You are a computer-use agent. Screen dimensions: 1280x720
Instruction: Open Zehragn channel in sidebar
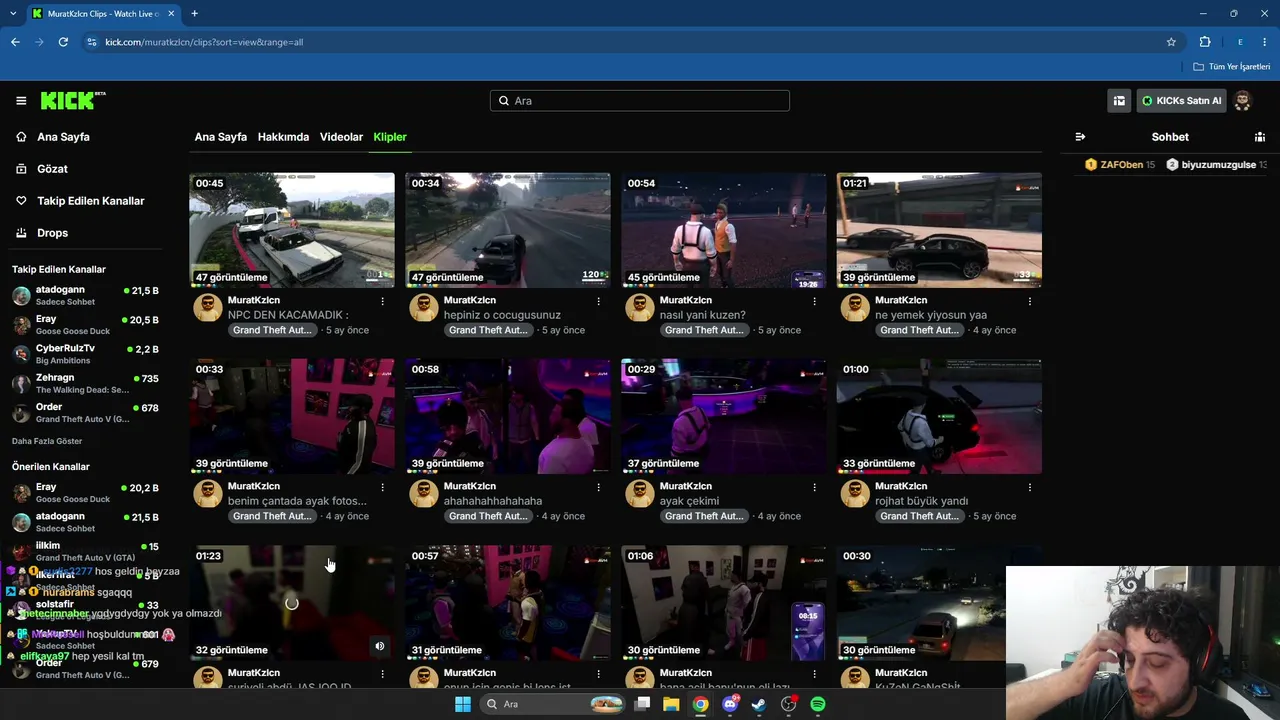coord(85,384)
